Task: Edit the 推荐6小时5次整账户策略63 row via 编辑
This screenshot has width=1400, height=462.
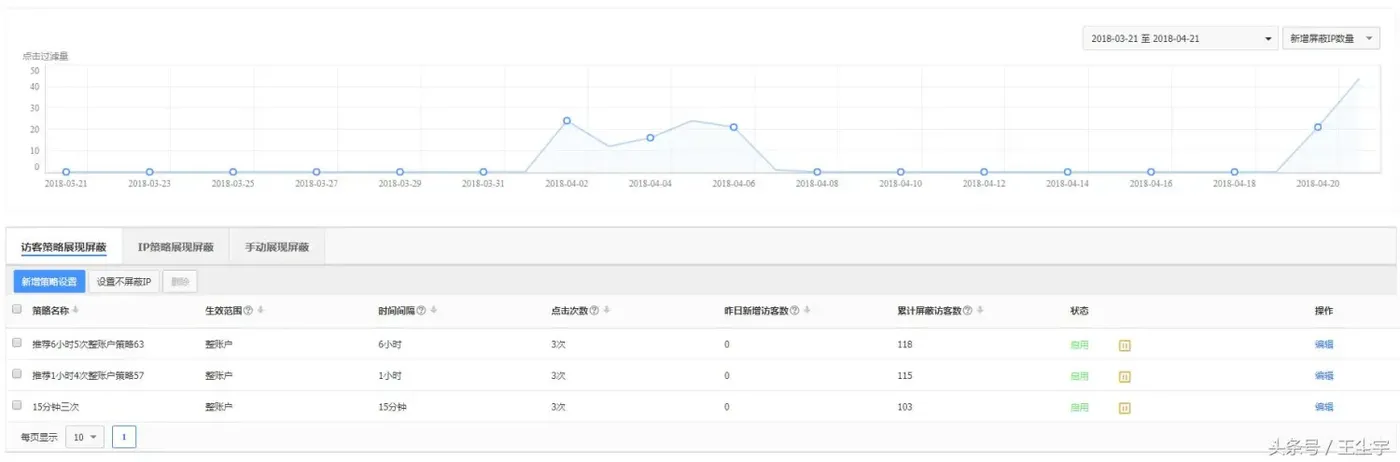Action: tap(1324, 344)
